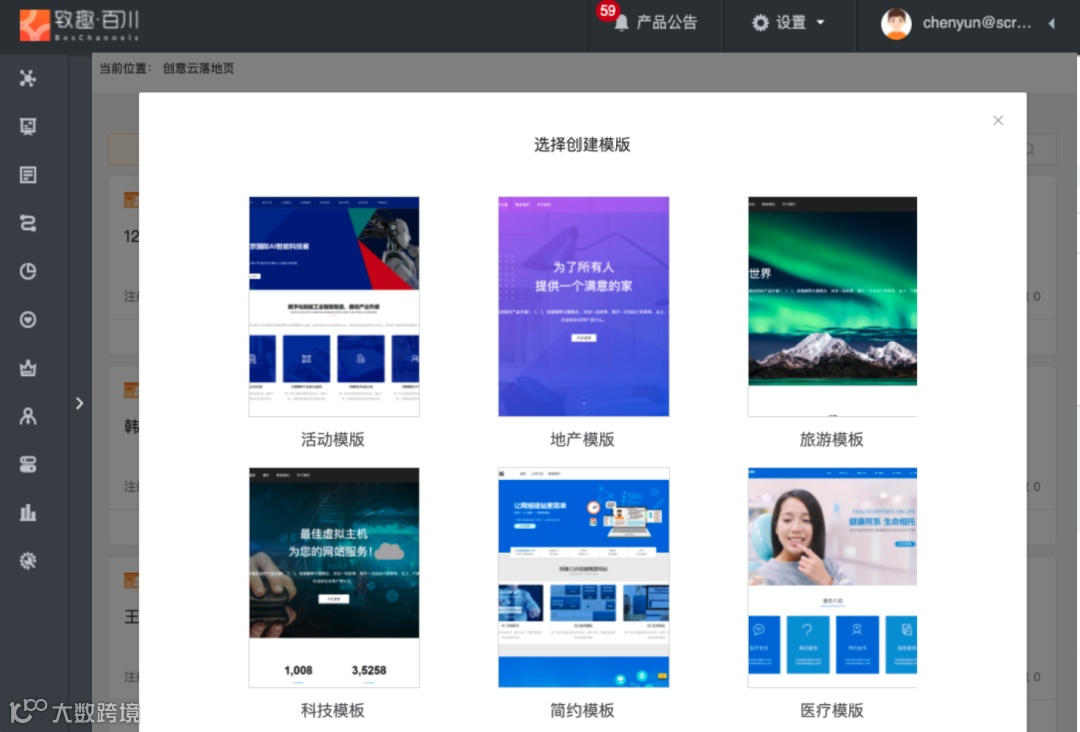1080x732 pixels.
Task: Click the 地产模版 label
Action: tap(582, 439)
